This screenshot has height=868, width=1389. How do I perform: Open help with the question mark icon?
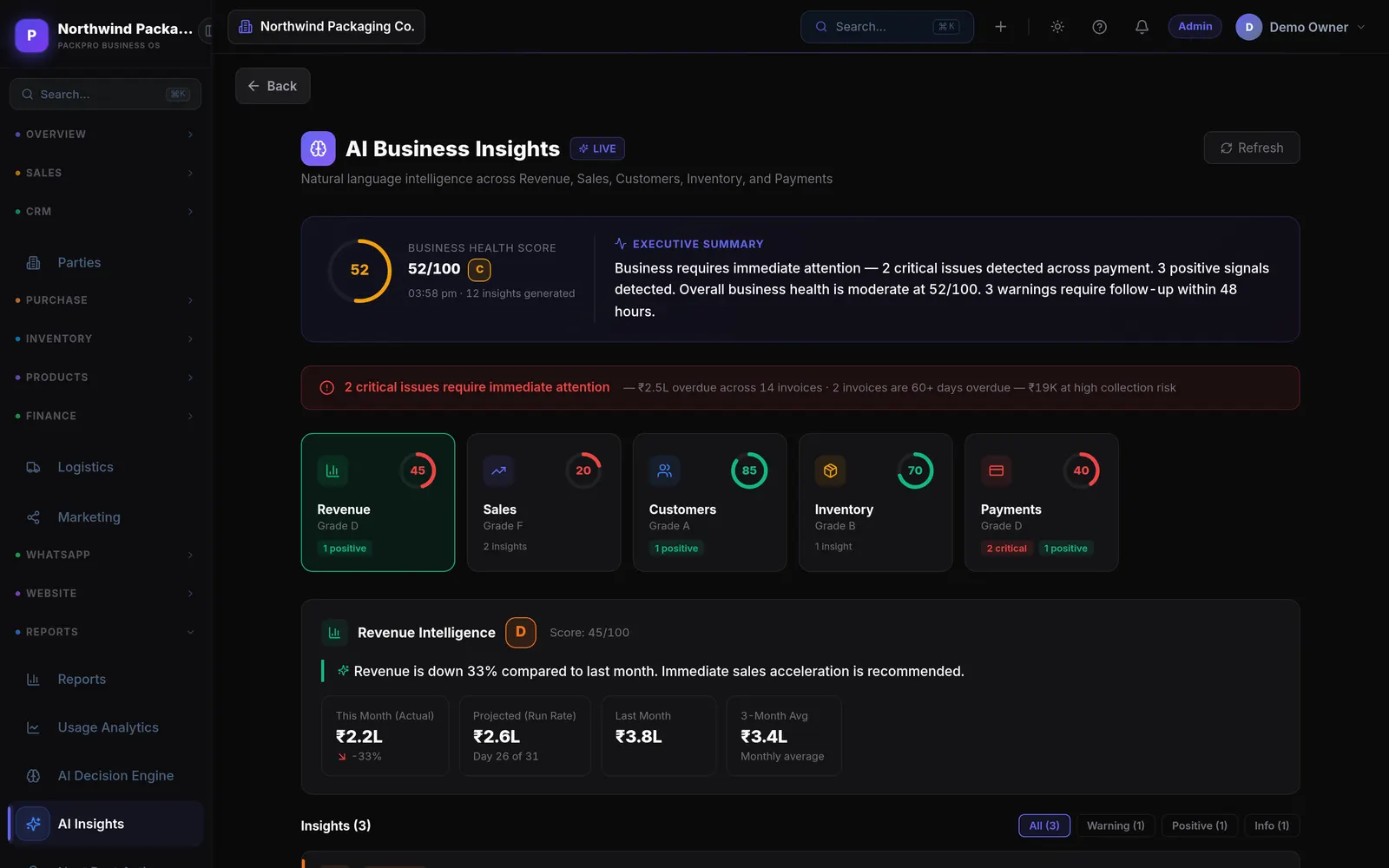[x=1099, y=27]
